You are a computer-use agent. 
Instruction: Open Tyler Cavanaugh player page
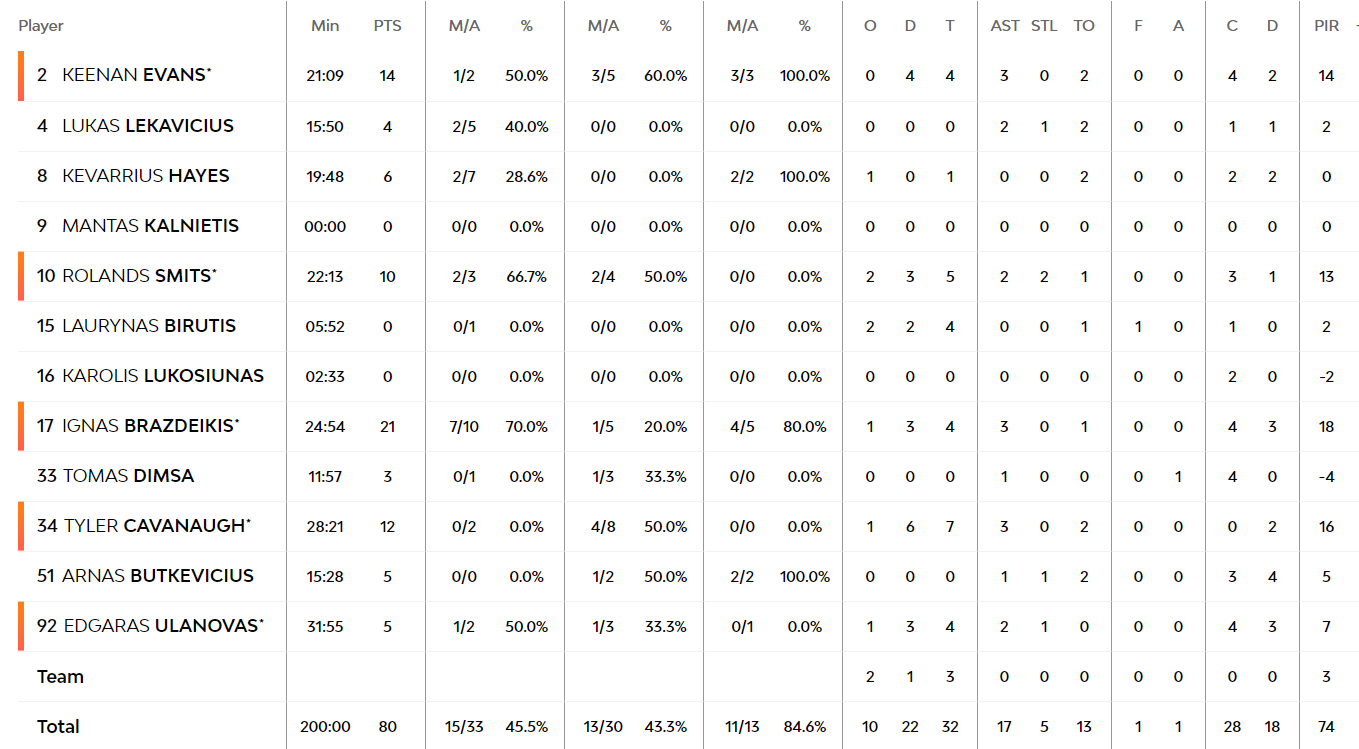[157, 526]
